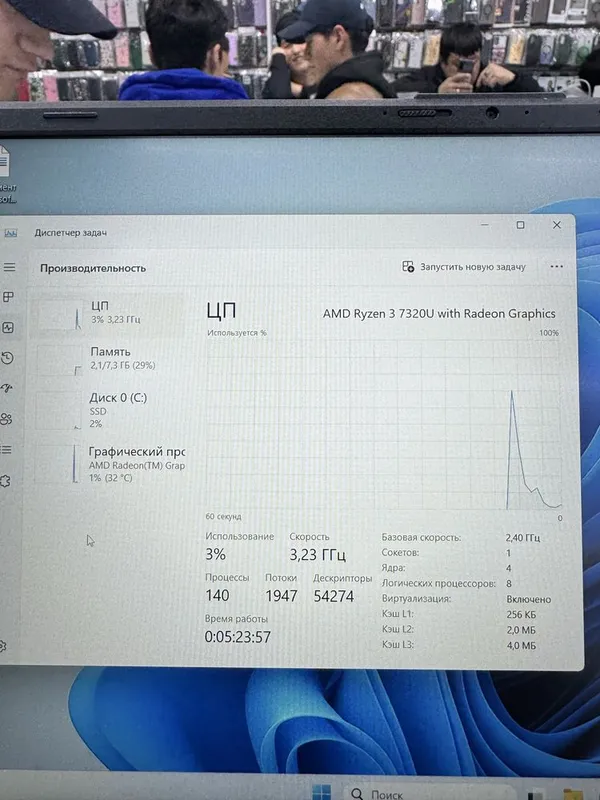
Task: Click the 'Включено' virtualization value
Action: [x=529, y=599]
